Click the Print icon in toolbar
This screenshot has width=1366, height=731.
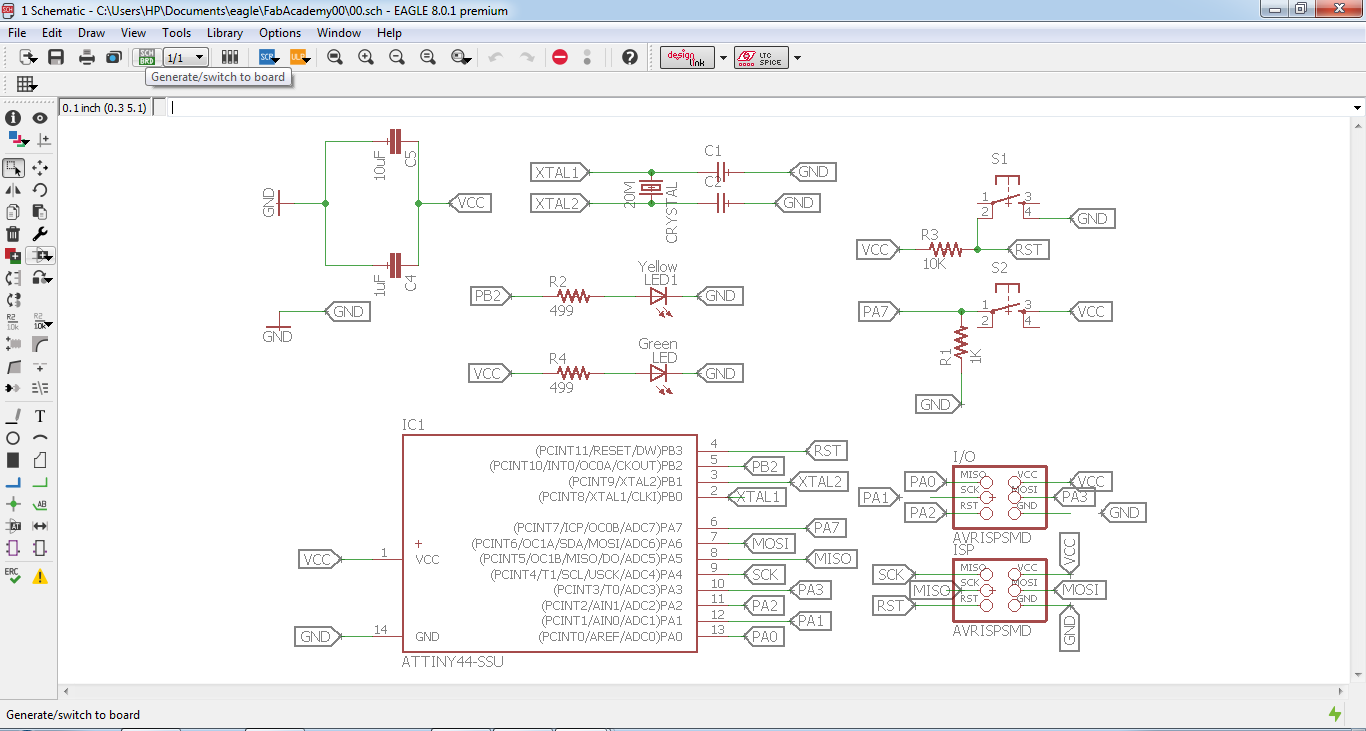tap(87, 57)
